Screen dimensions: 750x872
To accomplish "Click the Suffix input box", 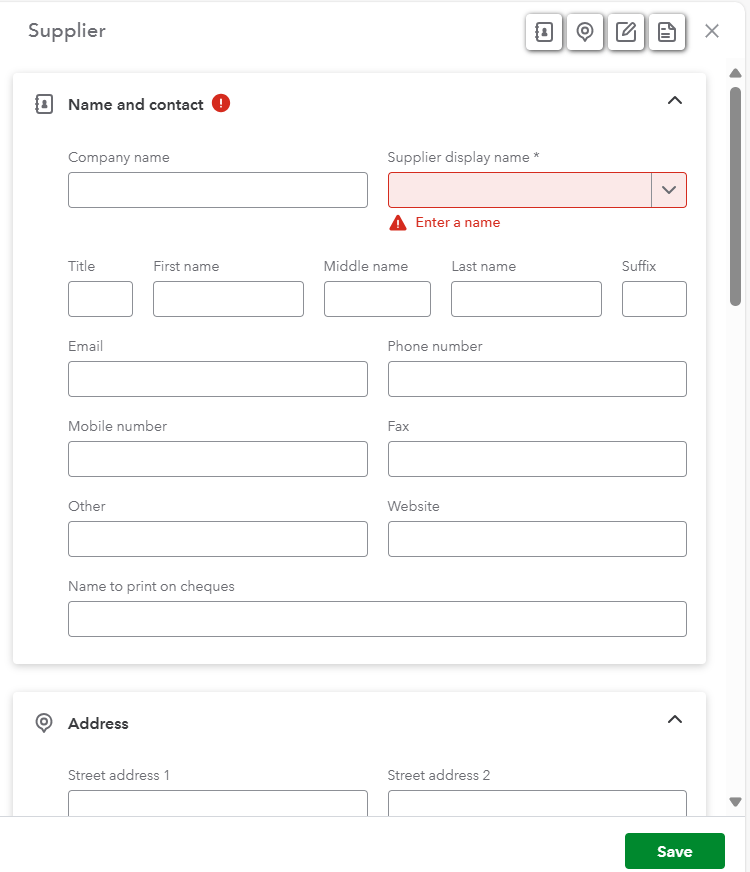I will pyautogui.click(x=654, y=299).
